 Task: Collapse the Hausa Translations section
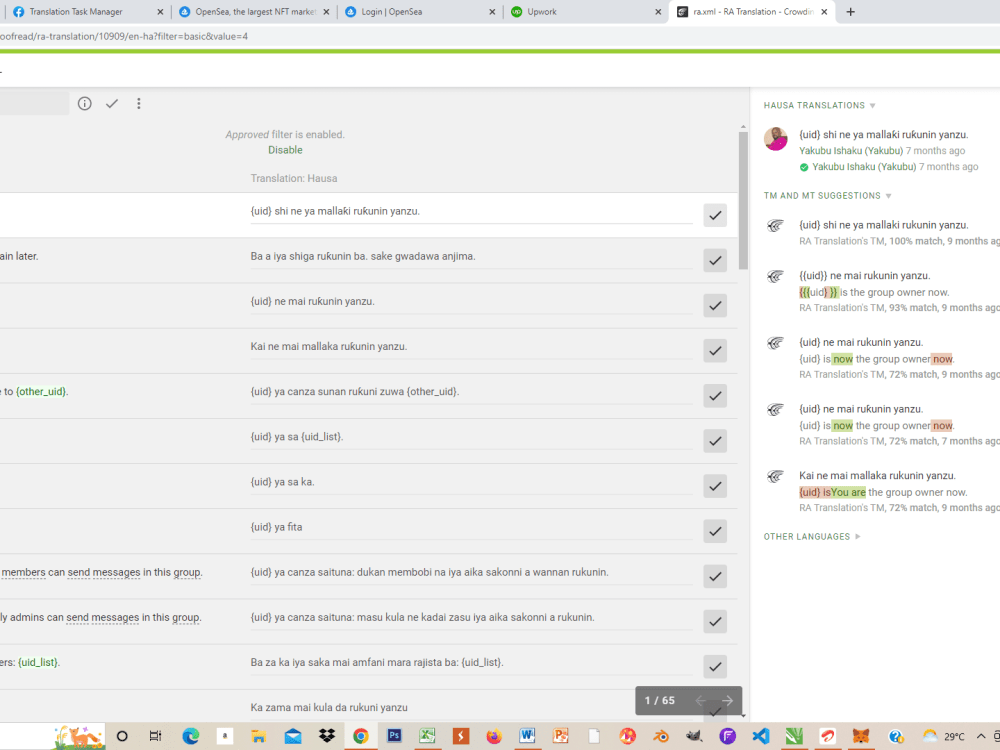click(820, 105)
